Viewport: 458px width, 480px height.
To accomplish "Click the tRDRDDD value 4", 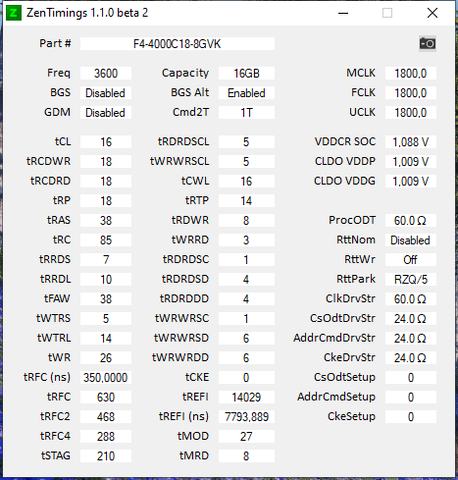I will click(x=246, y=299).
